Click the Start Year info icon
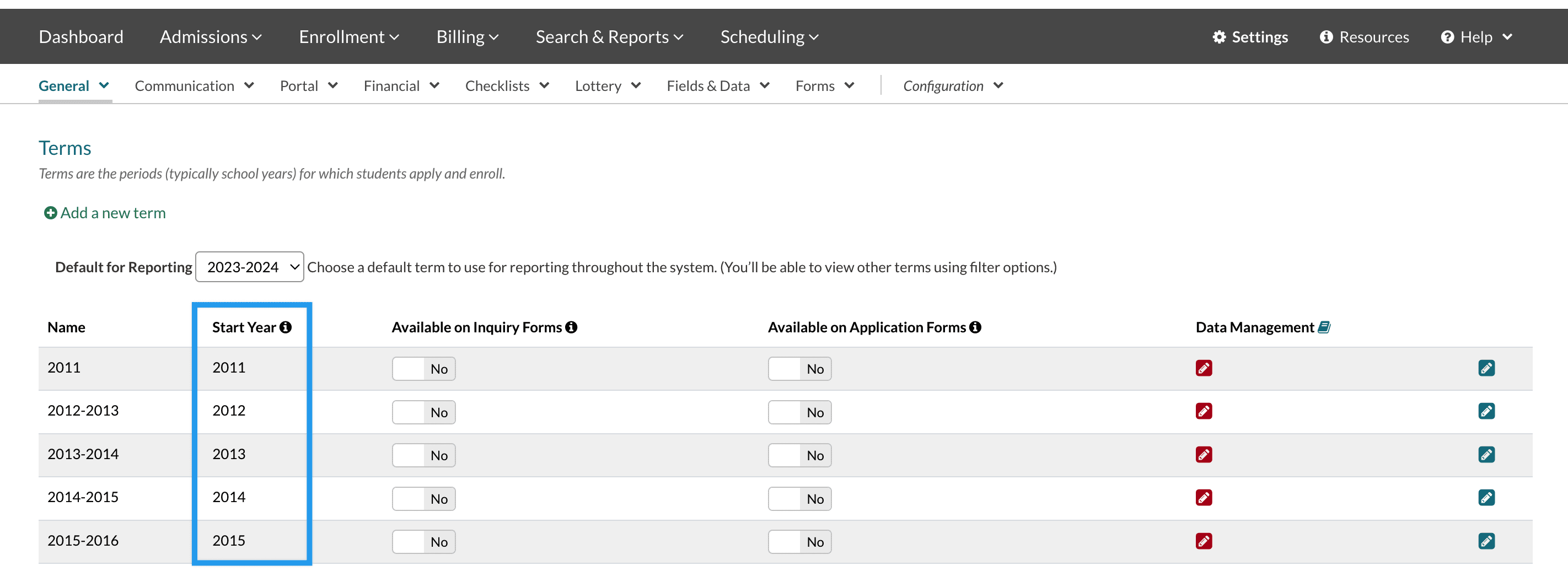 [286, 327]
